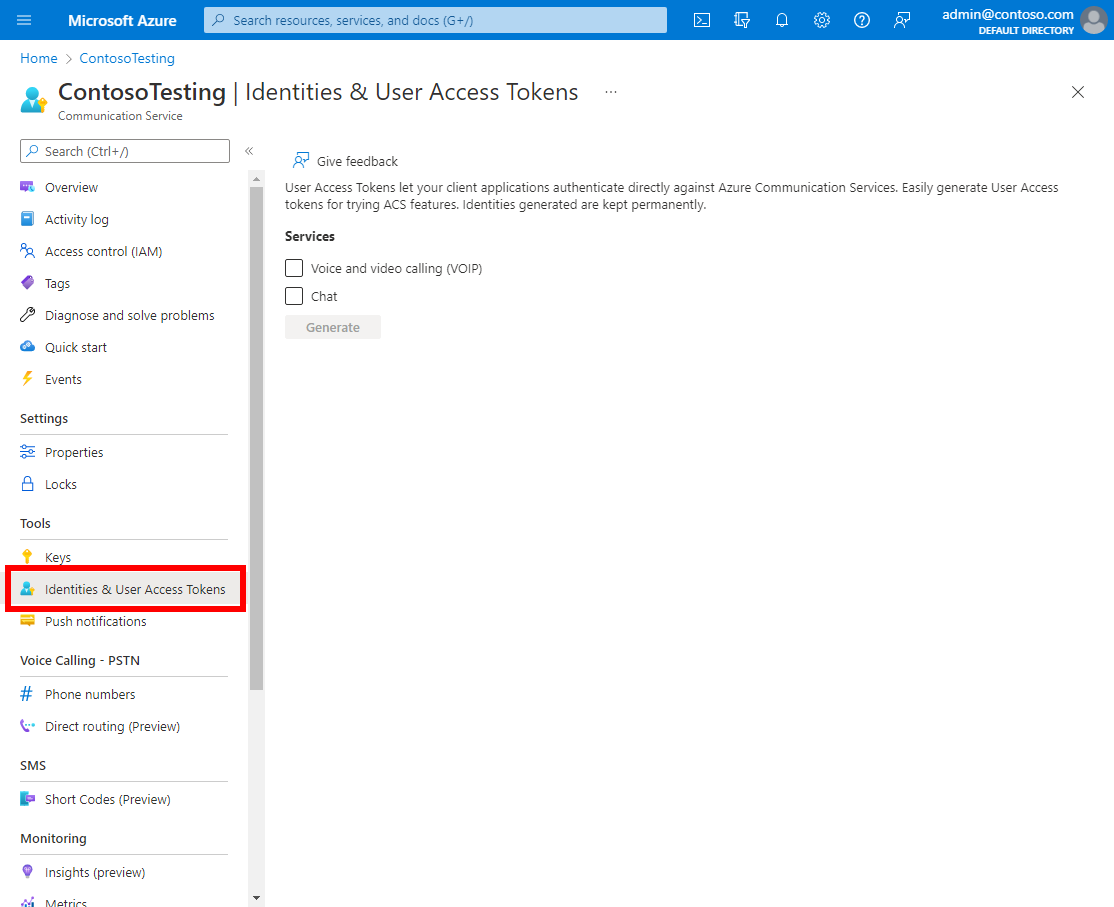The width and height of the screenshot is (1114, 907).
Task: Open the Keys menu item
Action: [x=58, y=557]
